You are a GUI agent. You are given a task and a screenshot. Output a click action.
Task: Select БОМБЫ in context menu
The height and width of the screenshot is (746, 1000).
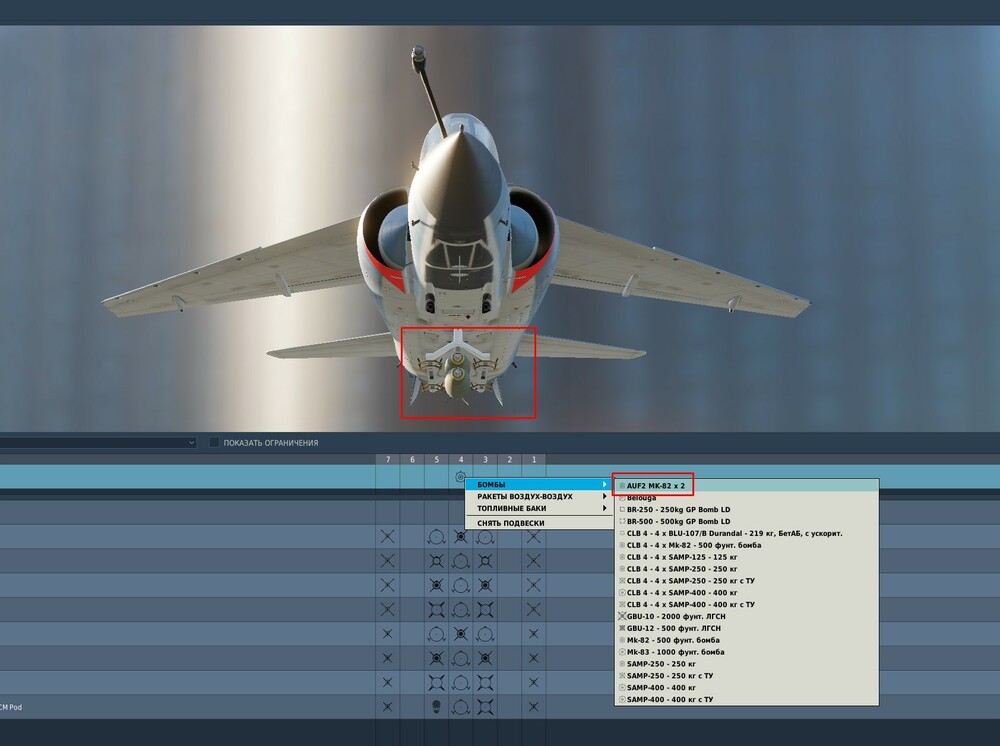[539, 485]
